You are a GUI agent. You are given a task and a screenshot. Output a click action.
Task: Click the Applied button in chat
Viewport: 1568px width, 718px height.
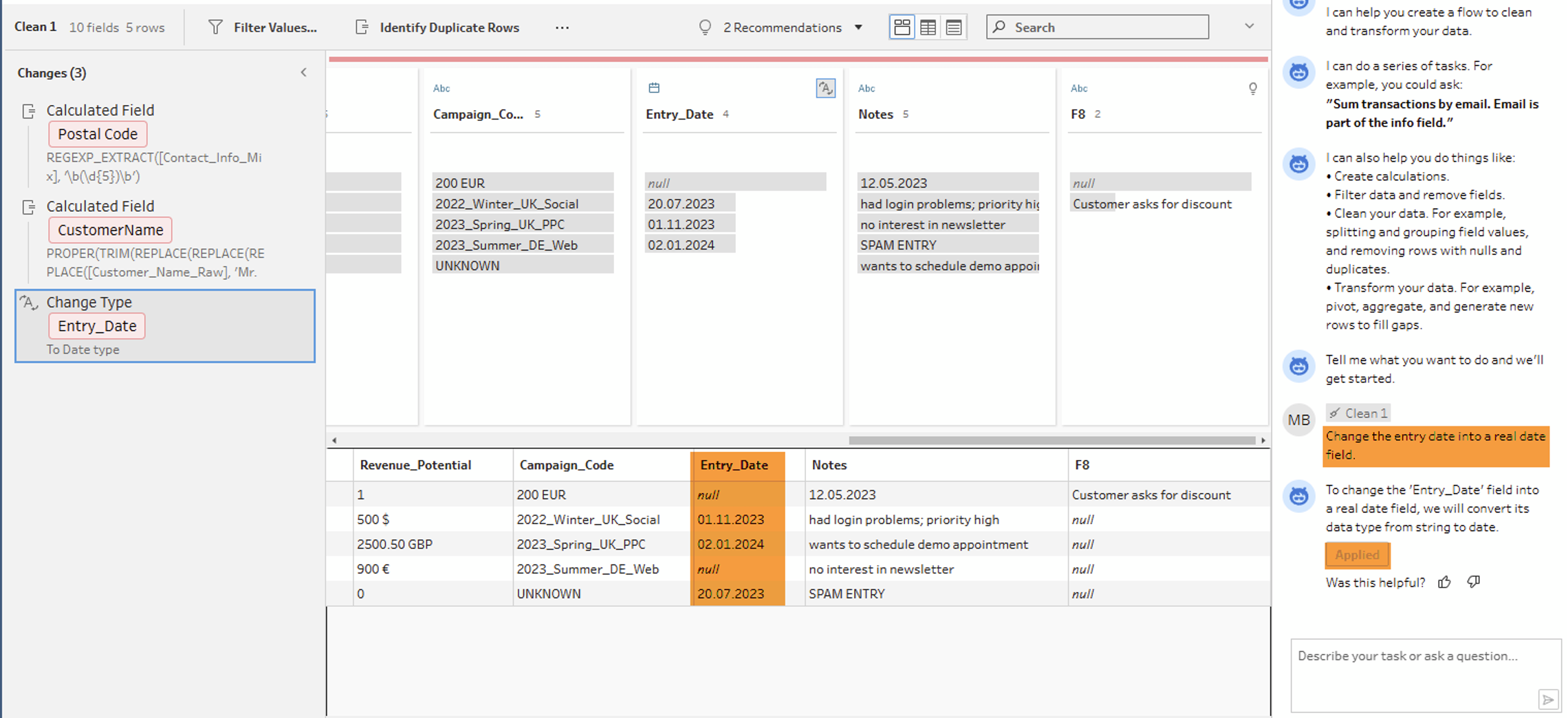point(1357,555)
